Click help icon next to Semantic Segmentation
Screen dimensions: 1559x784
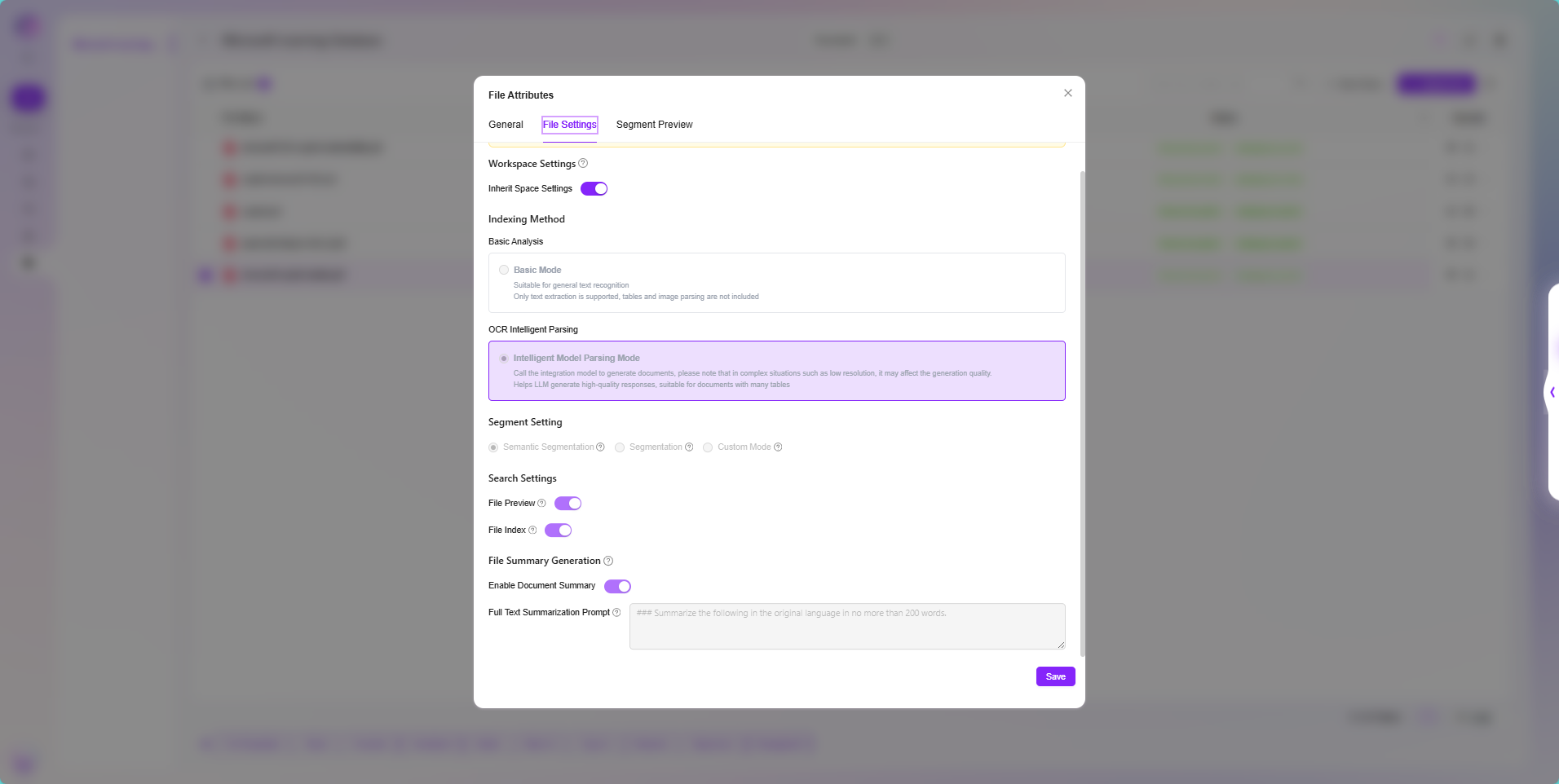[600, 447]
